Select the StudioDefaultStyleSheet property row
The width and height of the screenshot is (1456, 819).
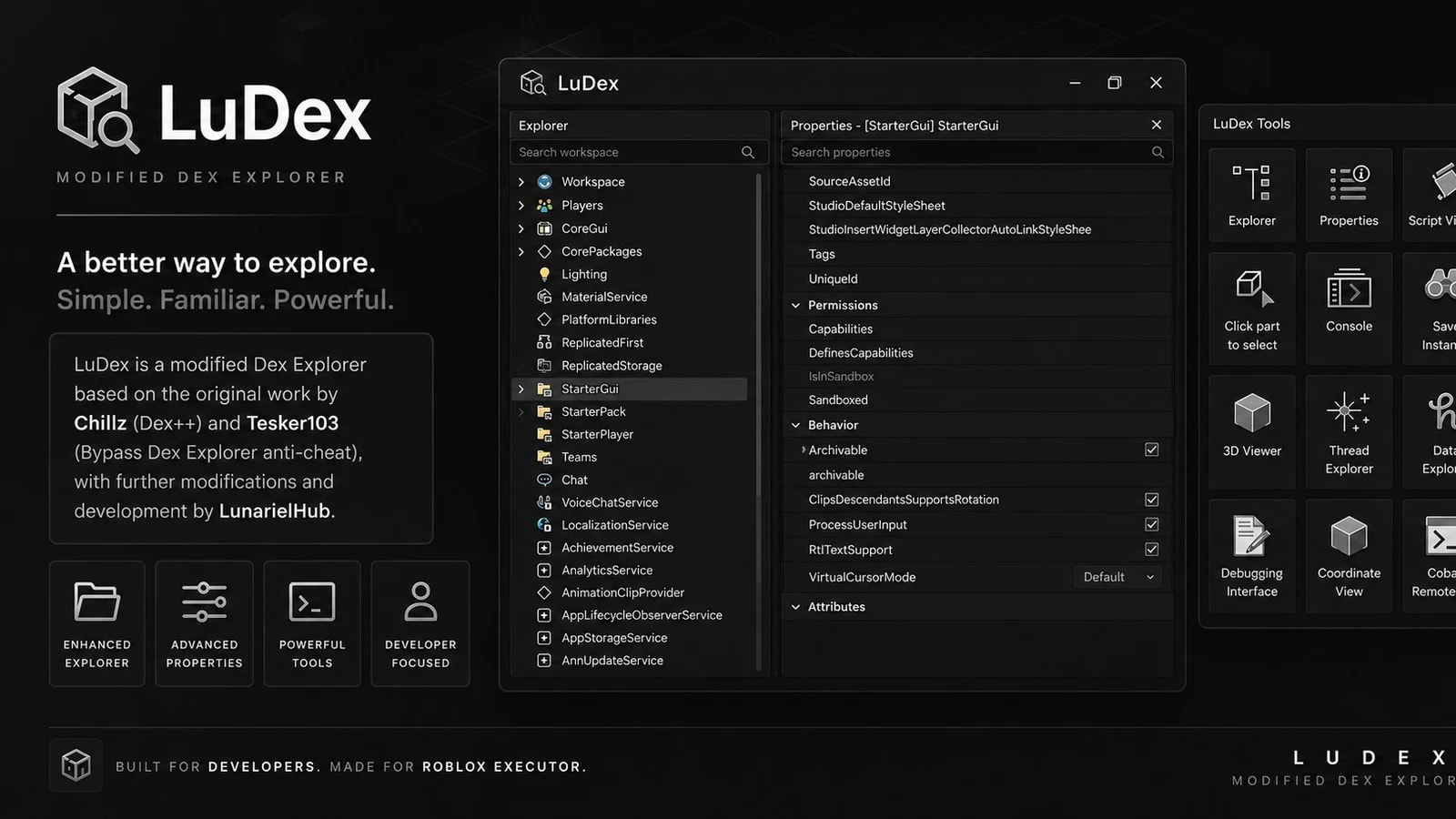977,206
